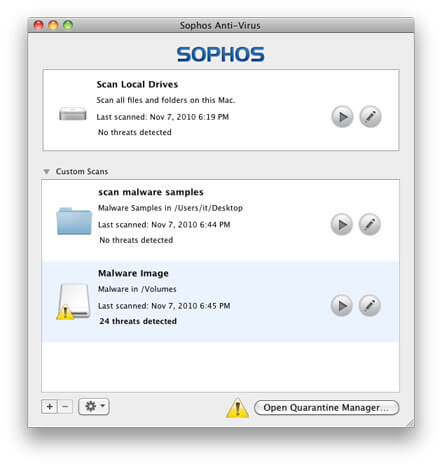Click 'Last scanned: Nov 7, 2010 6:45 PM'
The width and height of the screenshot is (442, 466).
(x=164, y=306)
